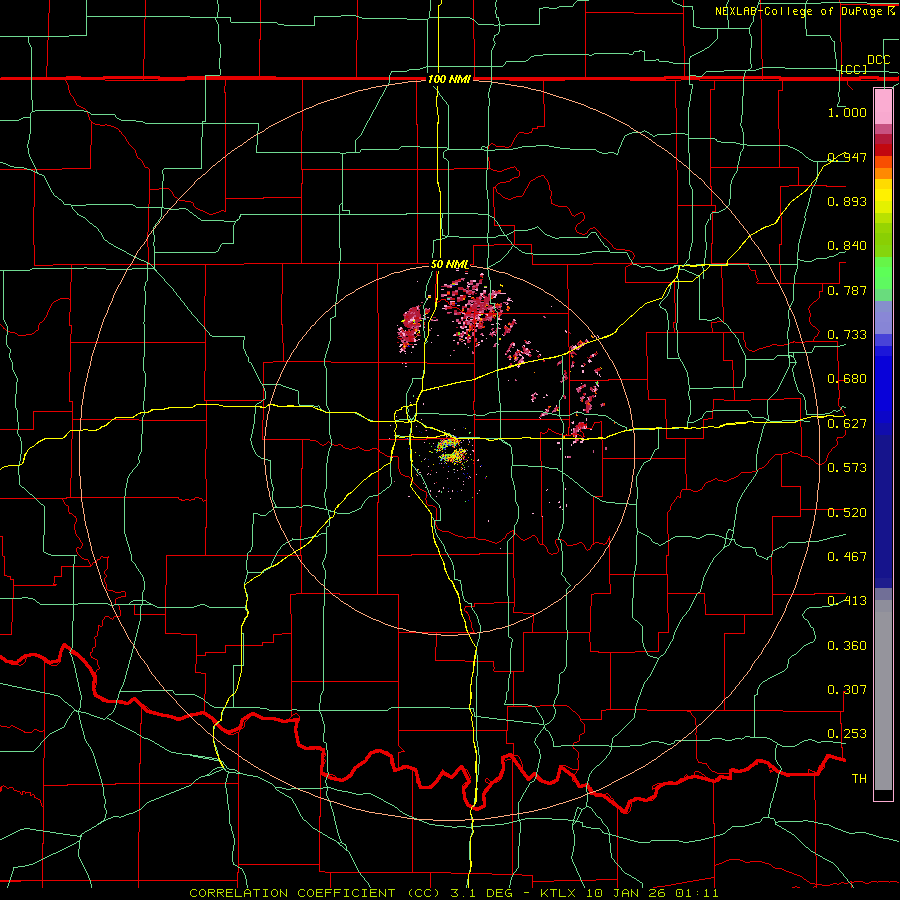Image resolution: width=900 pixels, height=900 pixels.
Task: Click the NEXLAB-College of DuPage label
Action: click(804, 11)
